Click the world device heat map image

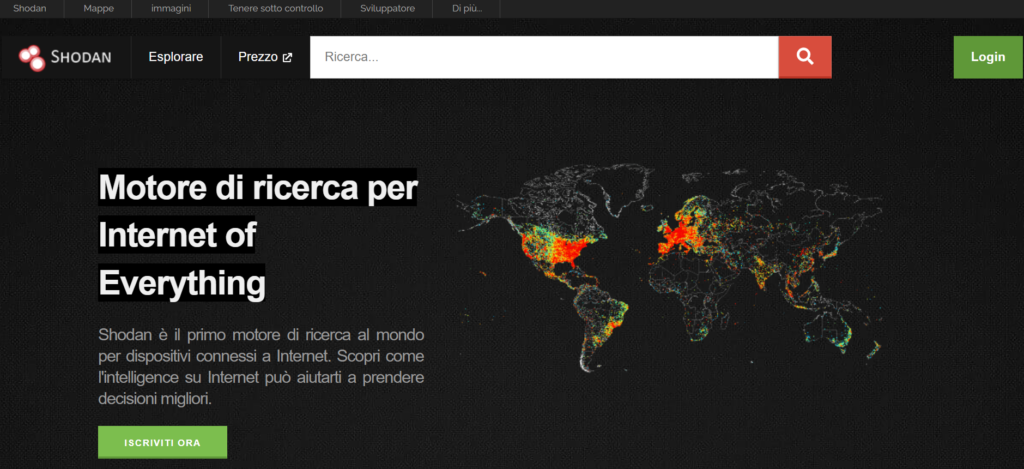click(668, 267)
